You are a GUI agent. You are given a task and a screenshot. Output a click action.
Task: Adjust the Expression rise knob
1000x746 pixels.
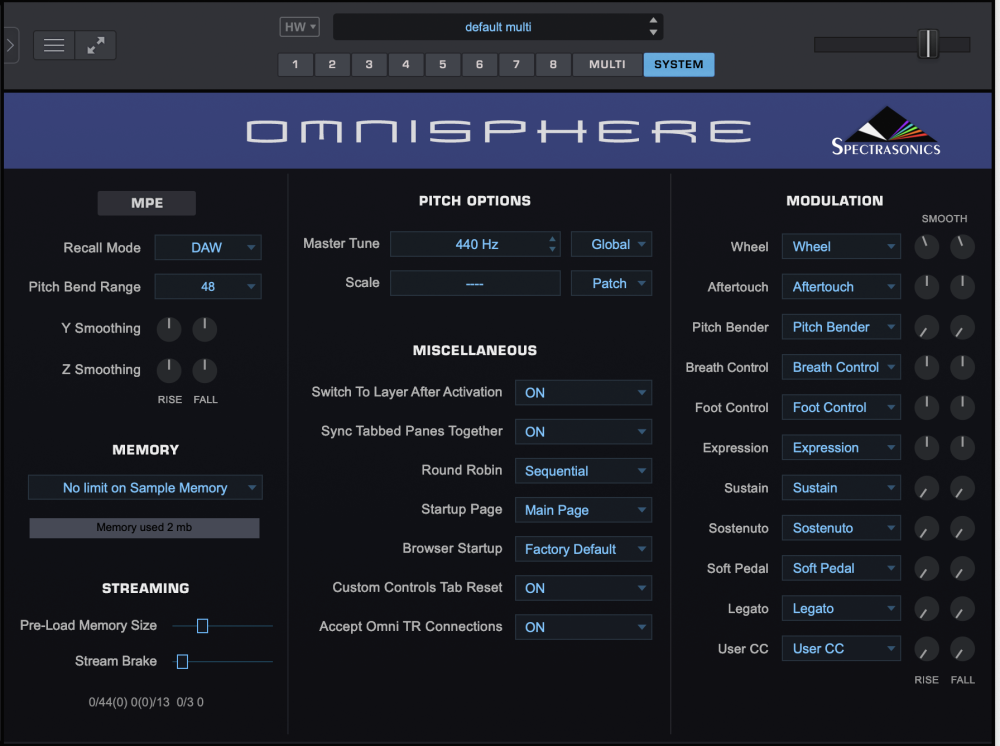[926, 448]
